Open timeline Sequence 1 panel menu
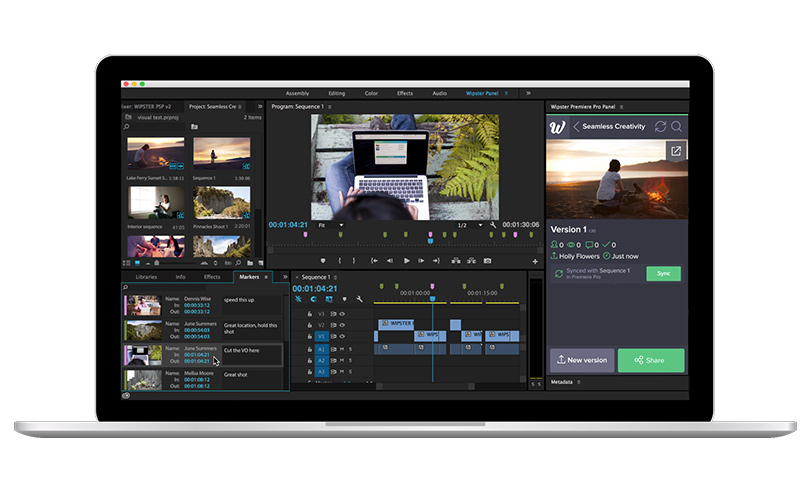This screenshot has height=500, width=810. (335, 277)
